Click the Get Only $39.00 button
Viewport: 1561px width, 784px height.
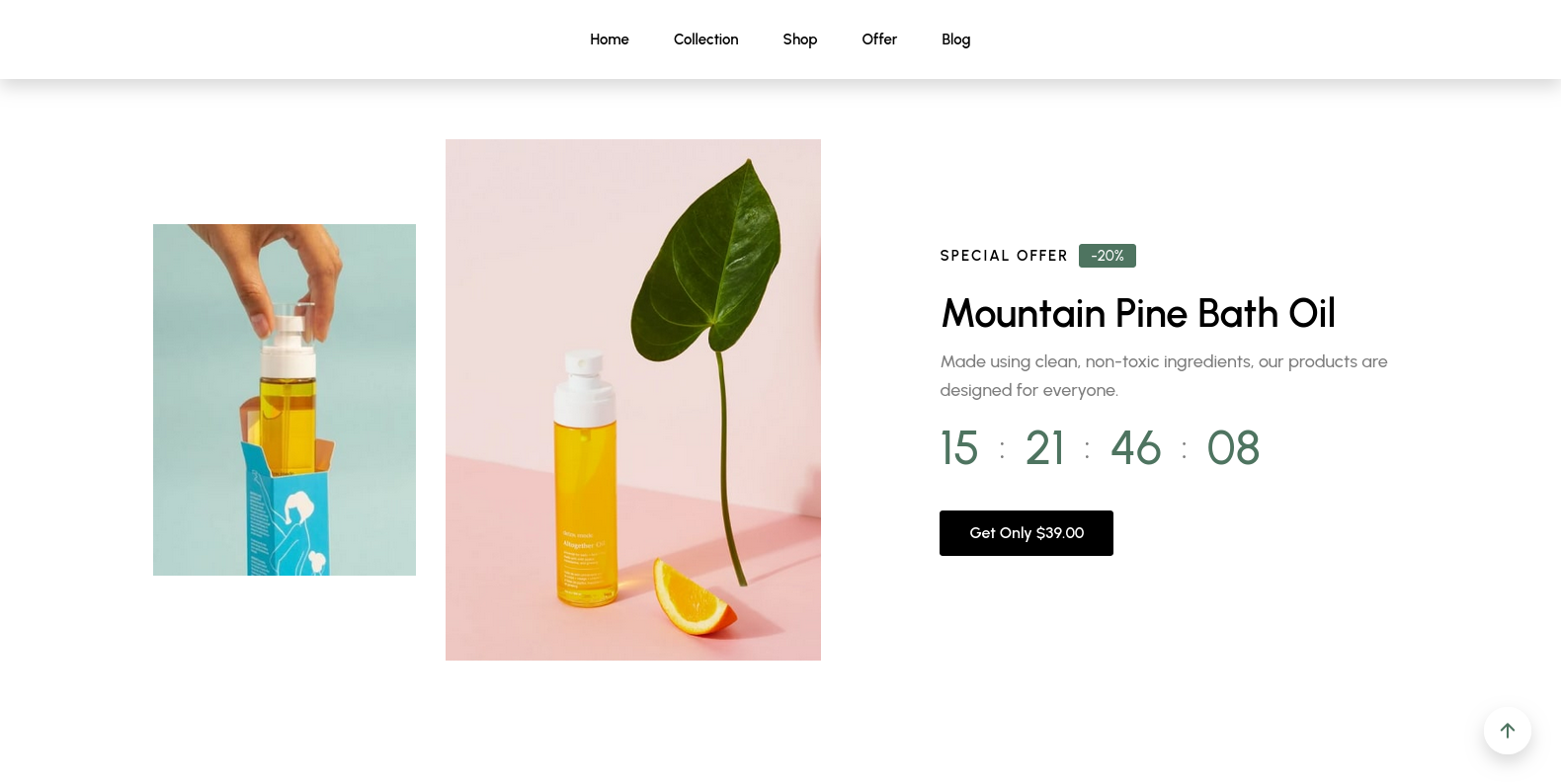(x=1027, y=533)
